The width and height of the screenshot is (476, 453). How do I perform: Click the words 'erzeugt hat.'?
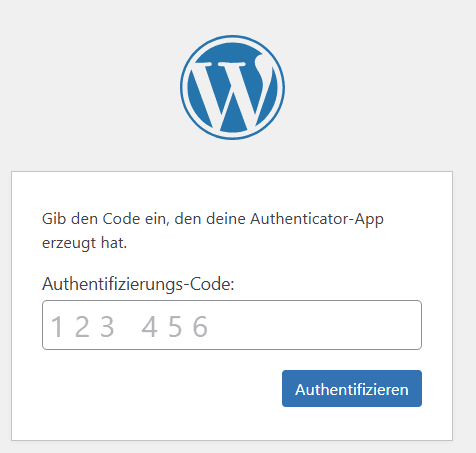coord(85,243)
